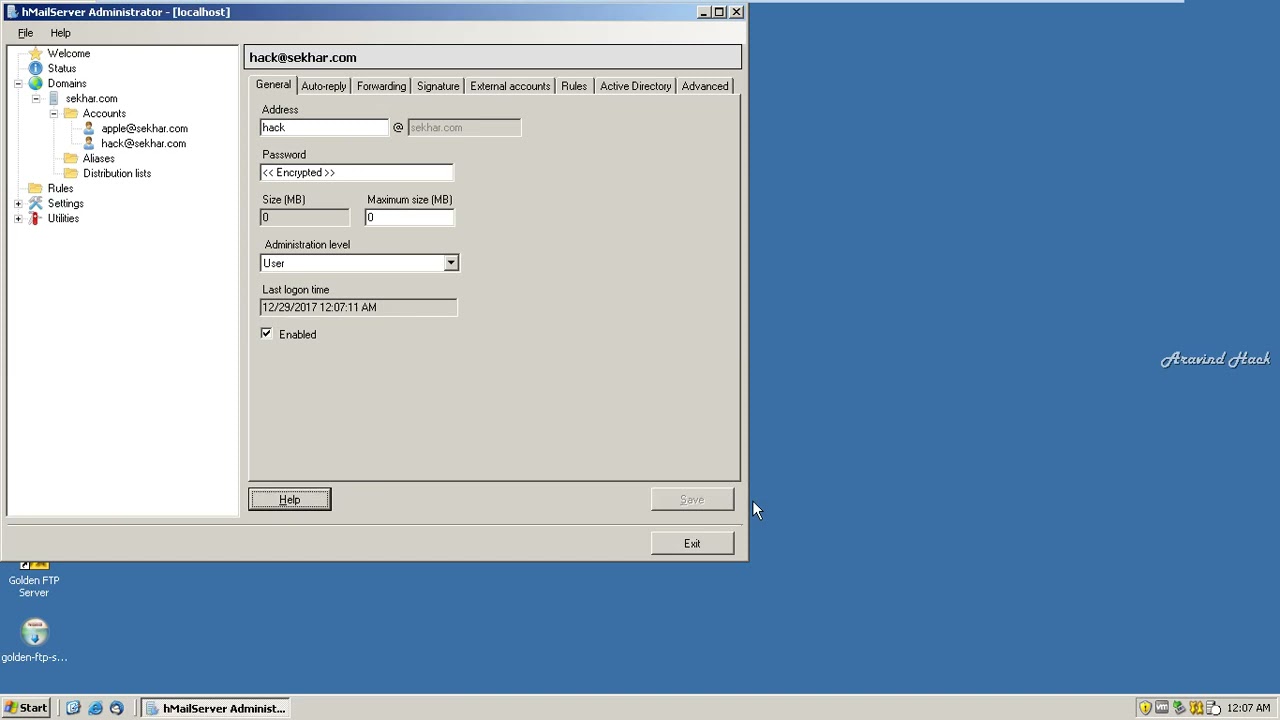Open the External accounts tab

point(510,86)
